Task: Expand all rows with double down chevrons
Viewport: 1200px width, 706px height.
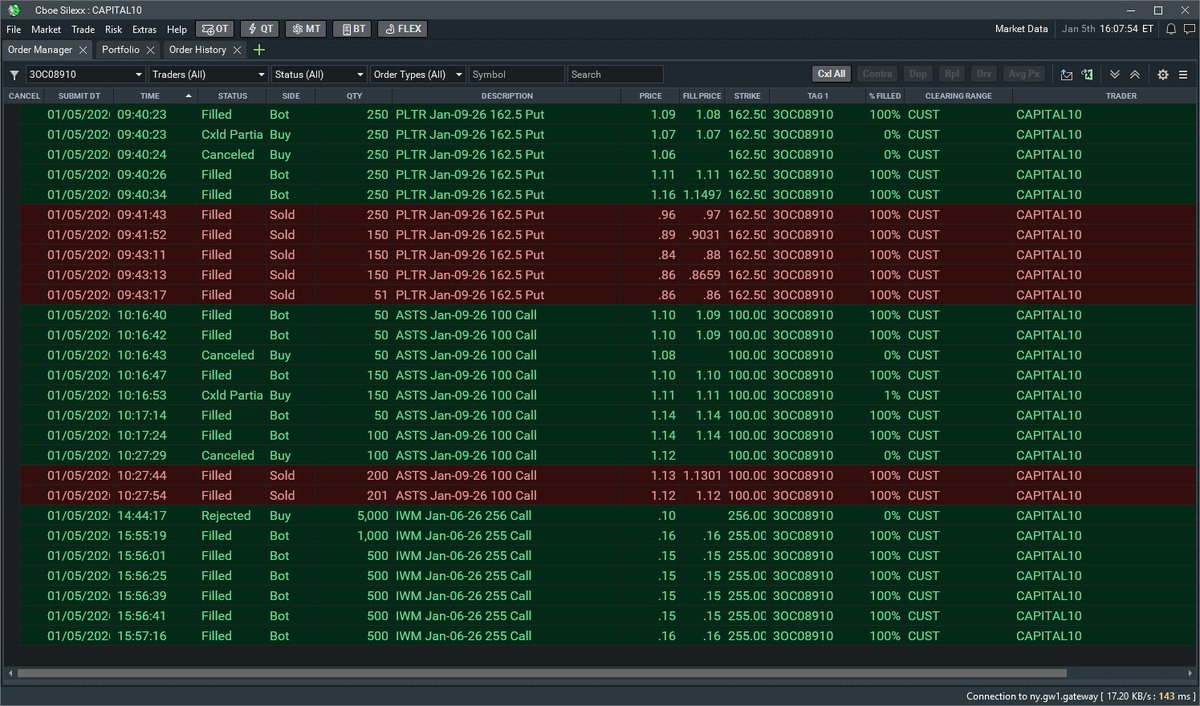Action: 1115,74
